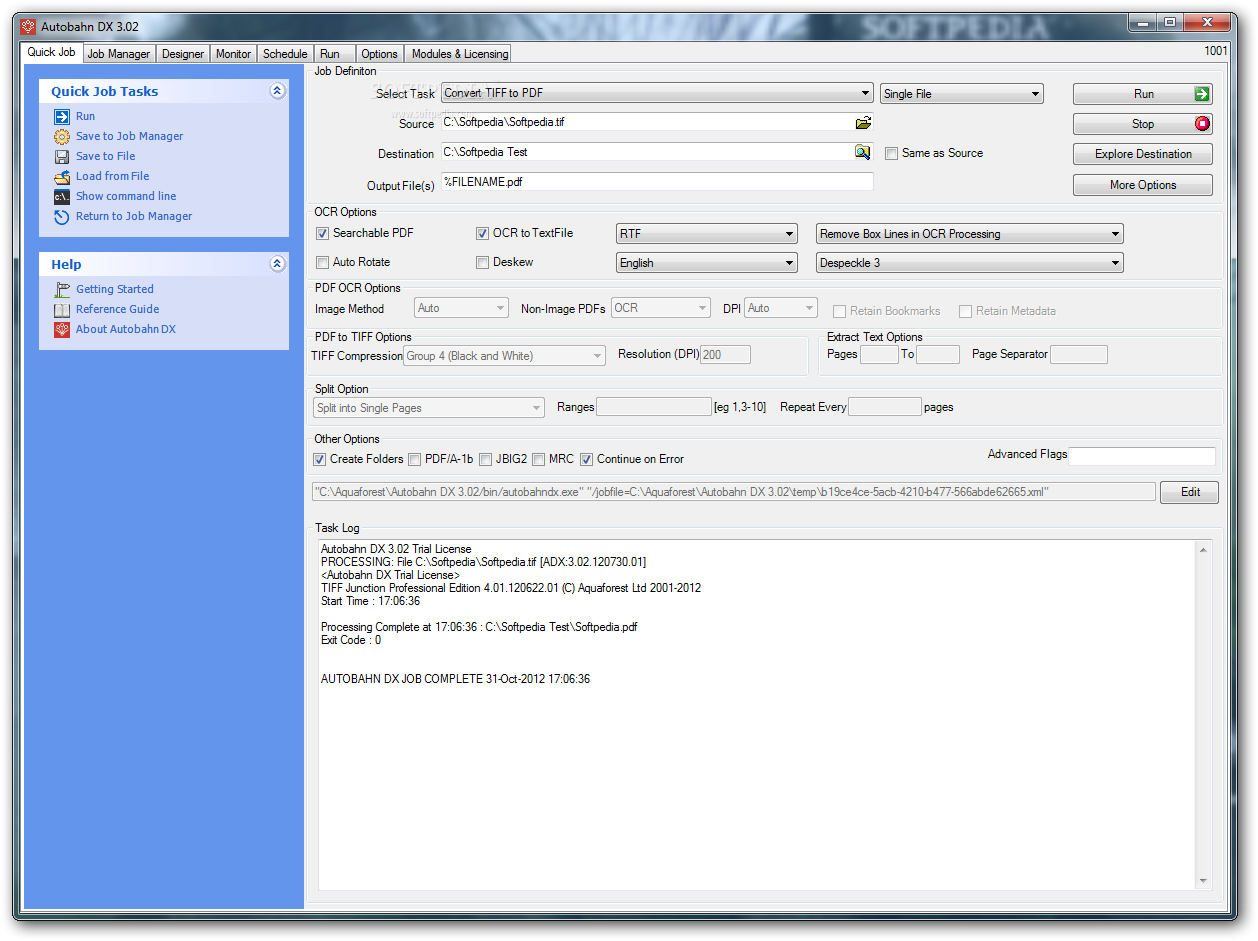Open the Options tab
This screenshot has height=941, width=1258.
pos(379,54)
